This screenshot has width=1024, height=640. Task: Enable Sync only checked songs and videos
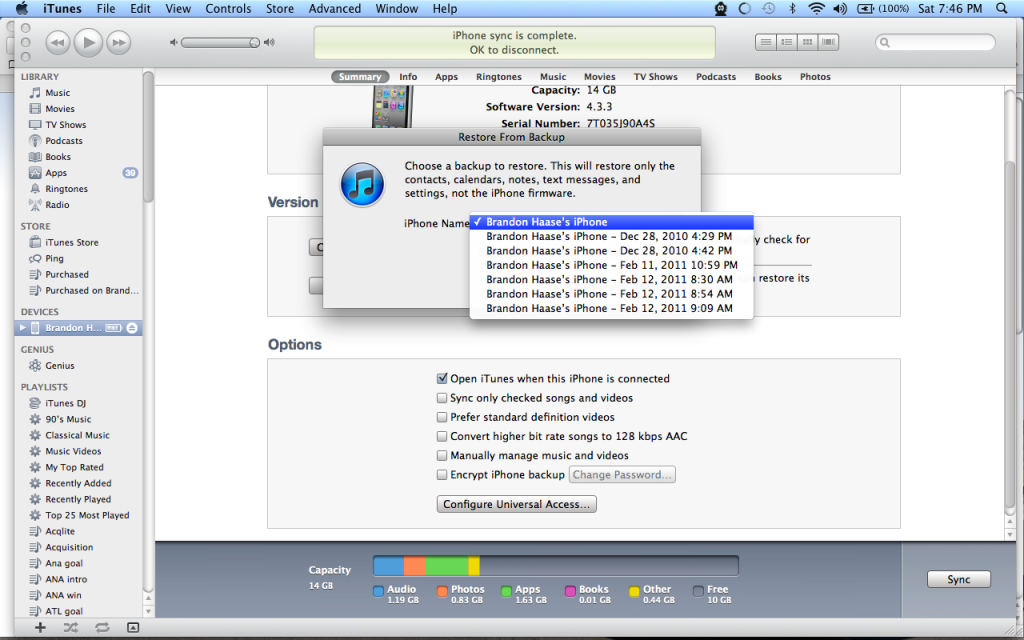[442, 398]
